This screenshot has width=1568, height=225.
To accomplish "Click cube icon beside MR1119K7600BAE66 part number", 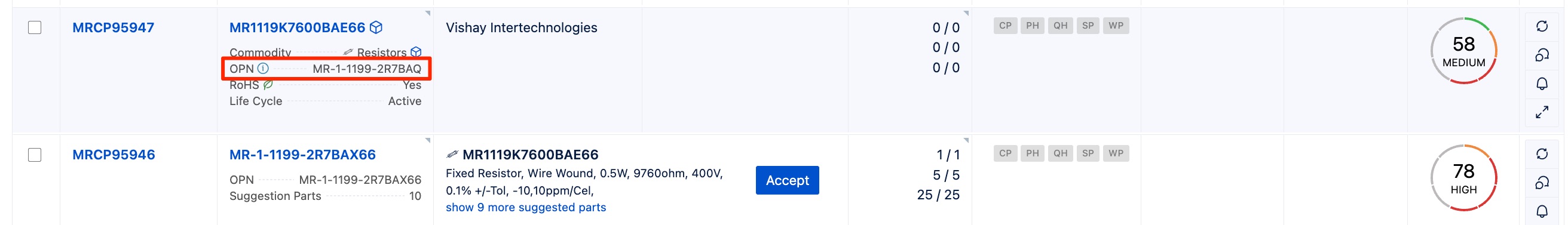I will pos(376,27).
